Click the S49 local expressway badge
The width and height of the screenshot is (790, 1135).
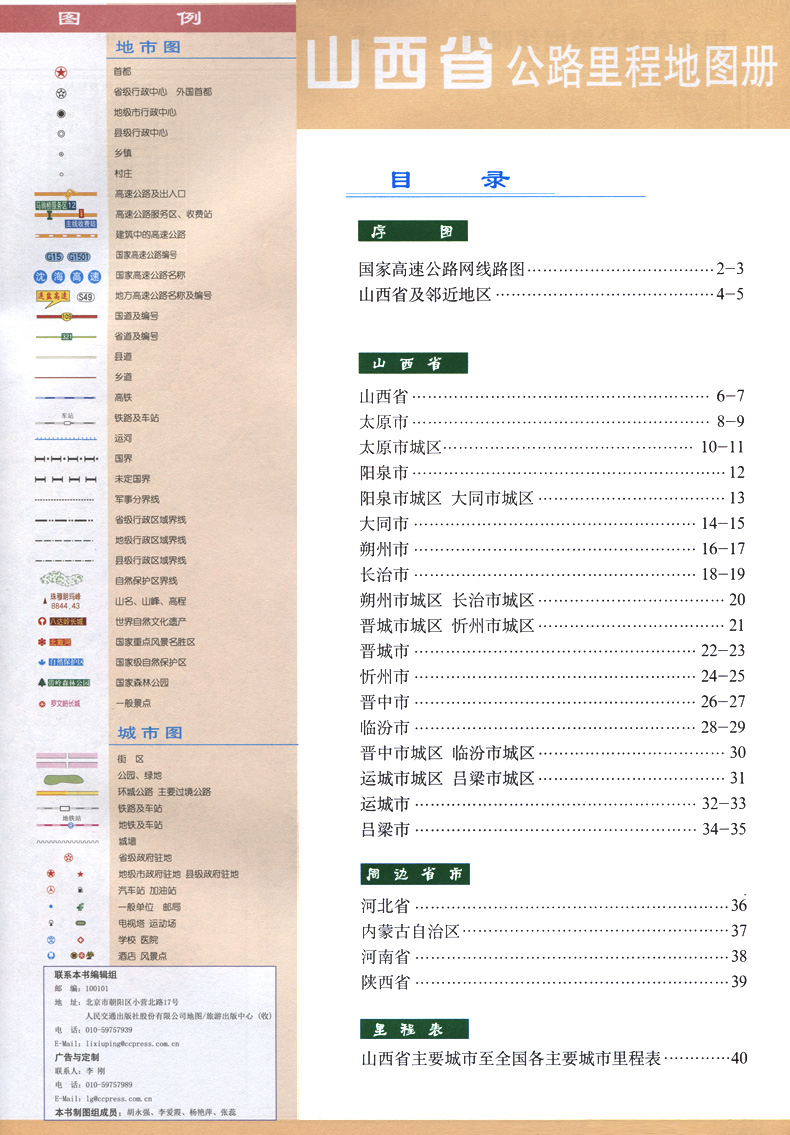tap(85, 297)
